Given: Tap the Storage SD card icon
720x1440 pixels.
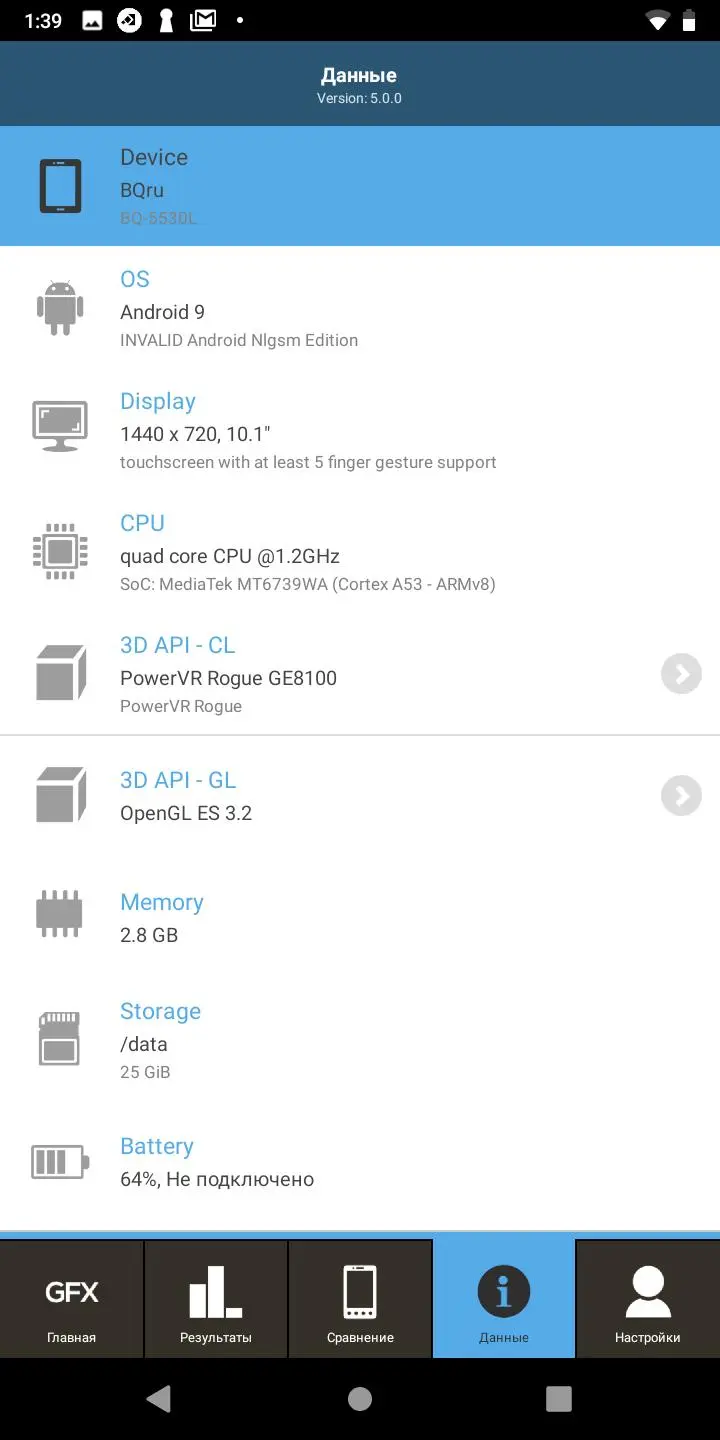Looking at the screenshot, I should point(59,1038).
